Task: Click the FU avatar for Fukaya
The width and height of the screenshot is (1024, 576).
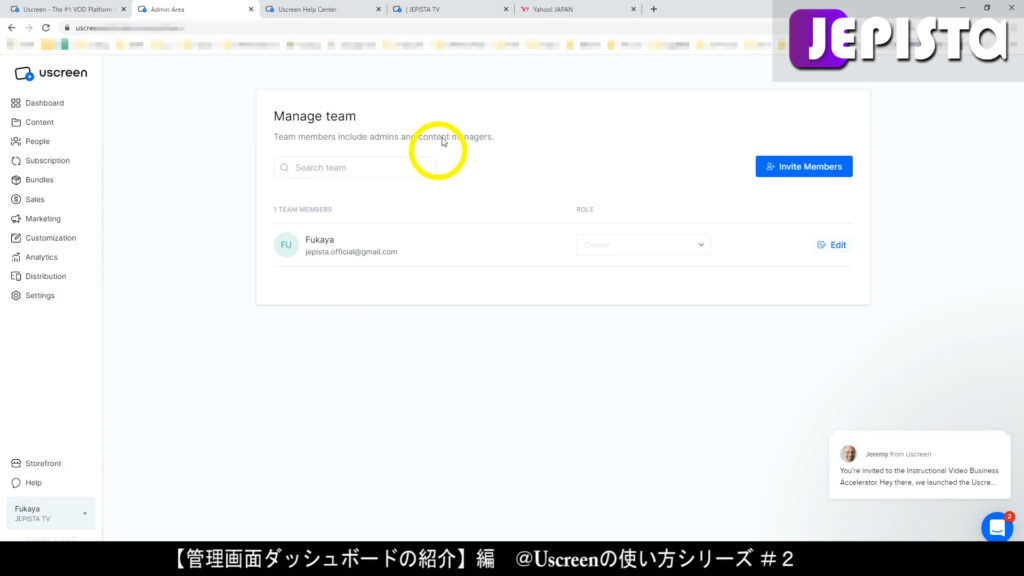Action: pos(286,245)
